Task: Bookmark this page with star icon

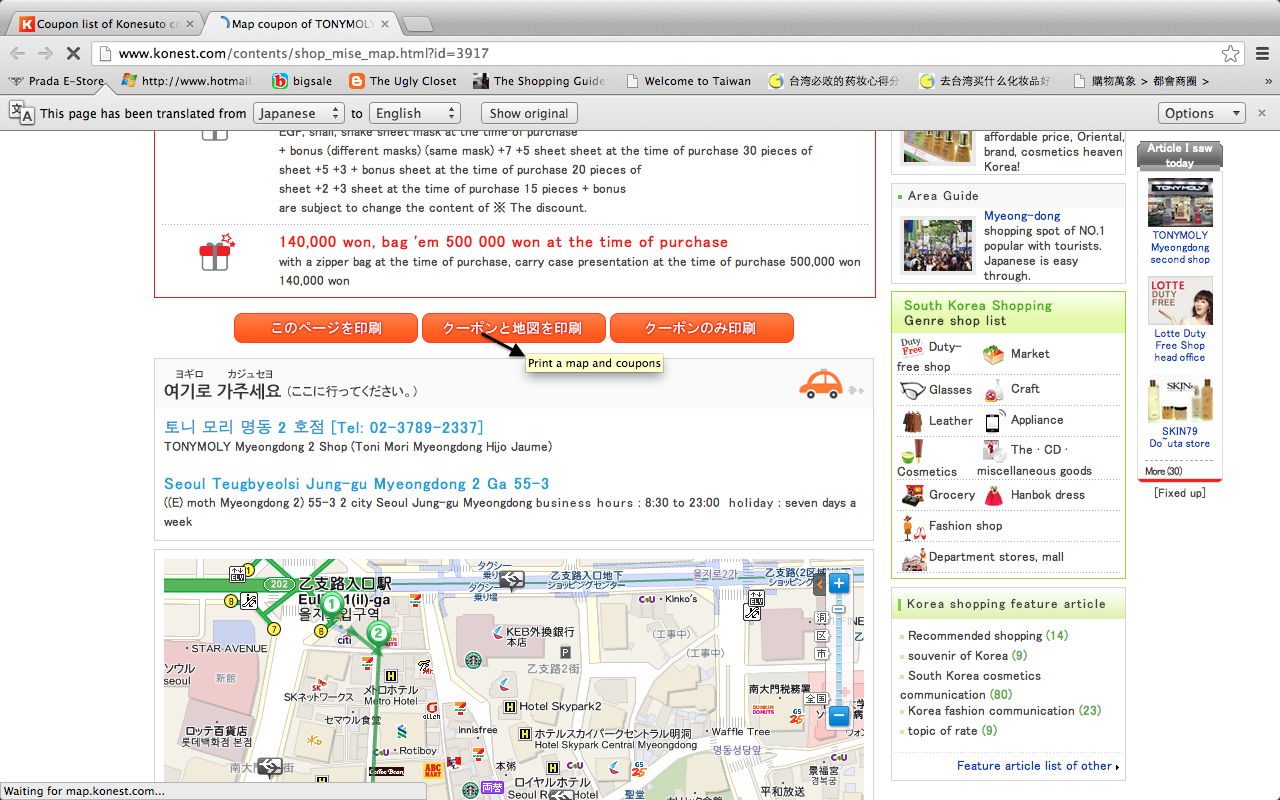Action: 1230,53
